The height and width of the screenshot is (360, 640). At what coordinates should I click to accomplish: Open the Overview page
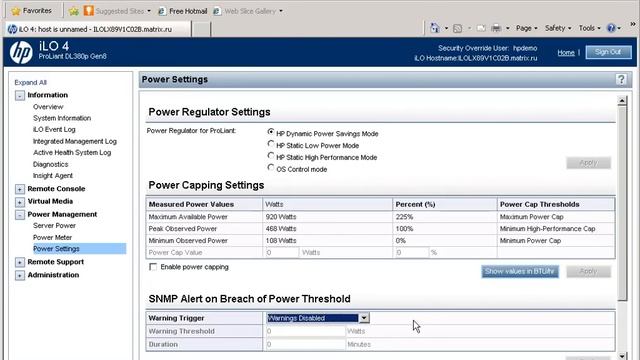[48, 107]
